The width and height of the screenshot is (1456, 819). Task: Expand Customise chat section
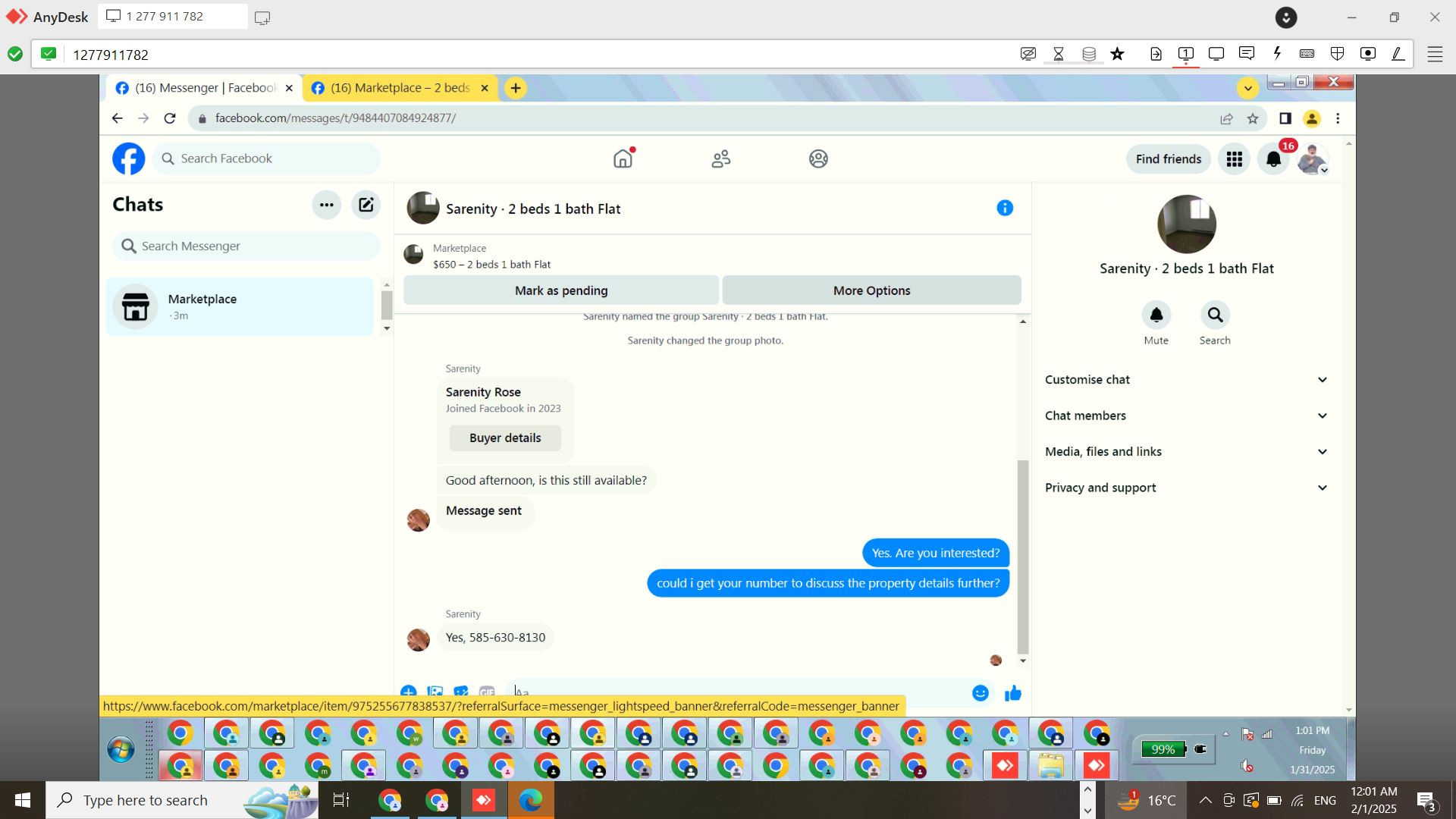(x=1186, y=379)
